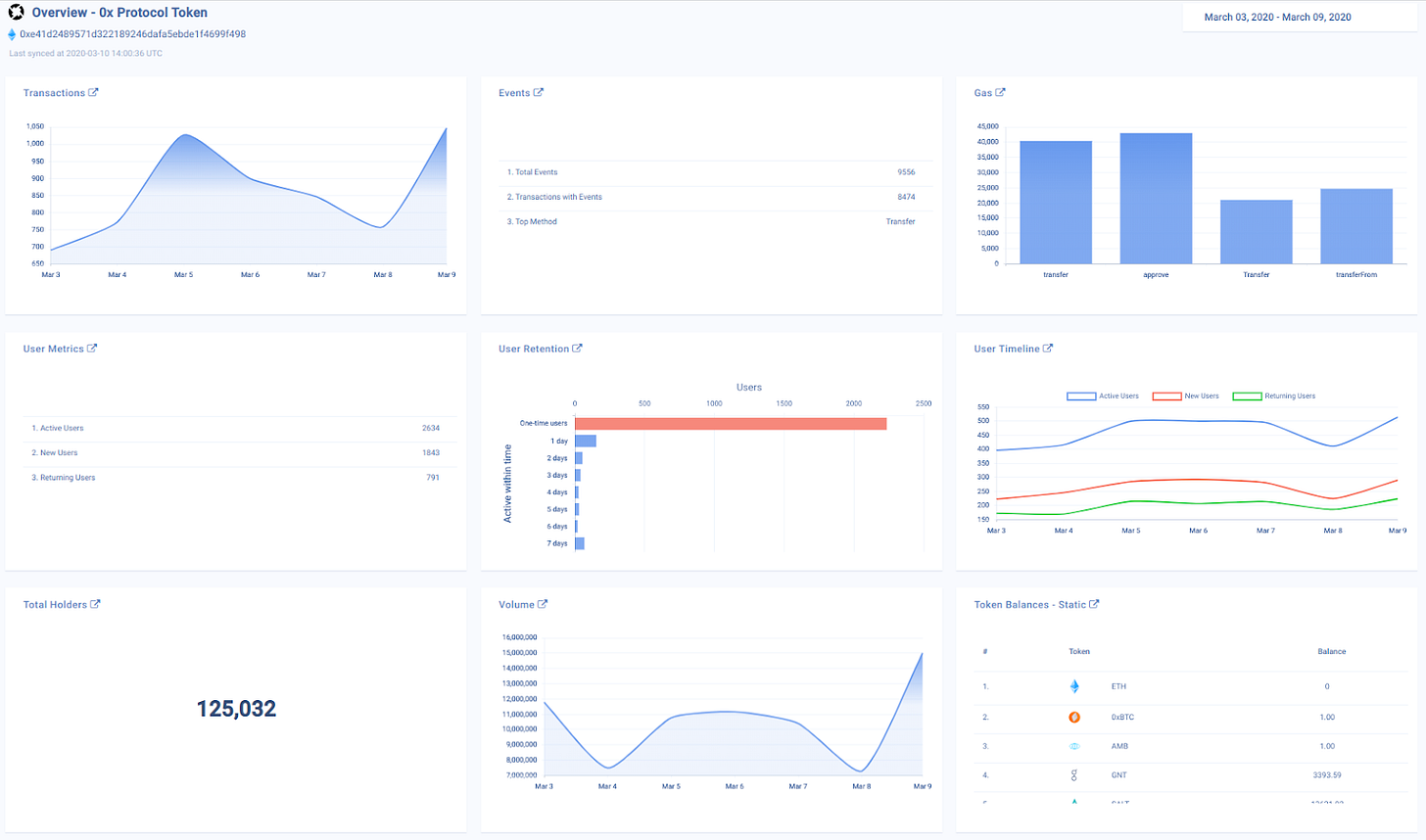Screen dimensions: 1426x840
Task: Click the 125,032 total holders number
Action: pyautogui.click(x=236, y=709)
